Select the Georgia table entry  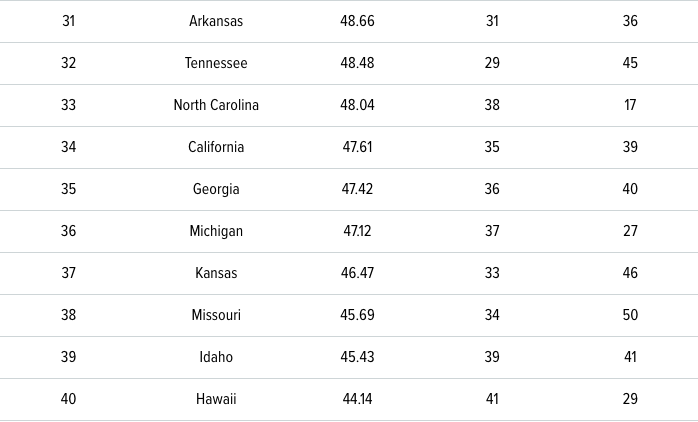pyautogui.click(x=216, y=189)
